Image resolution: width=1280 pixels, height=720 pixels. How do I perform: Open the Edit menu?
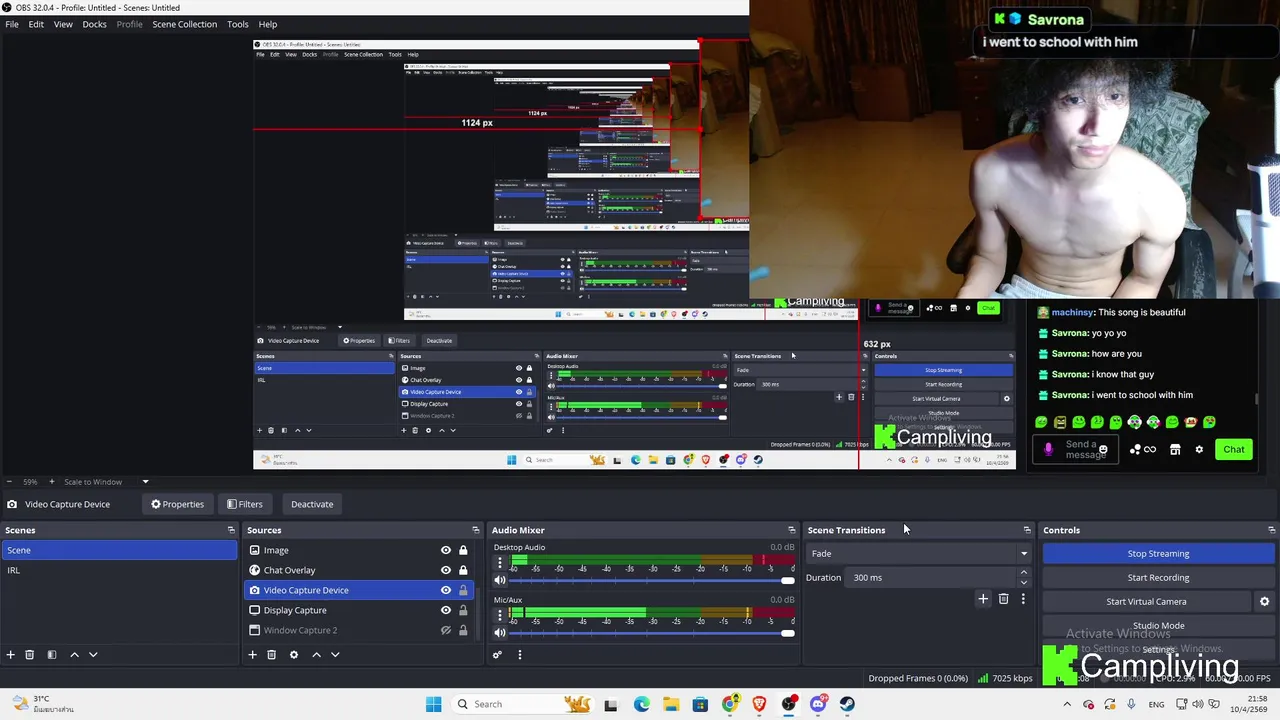click(x=36, y=24)
